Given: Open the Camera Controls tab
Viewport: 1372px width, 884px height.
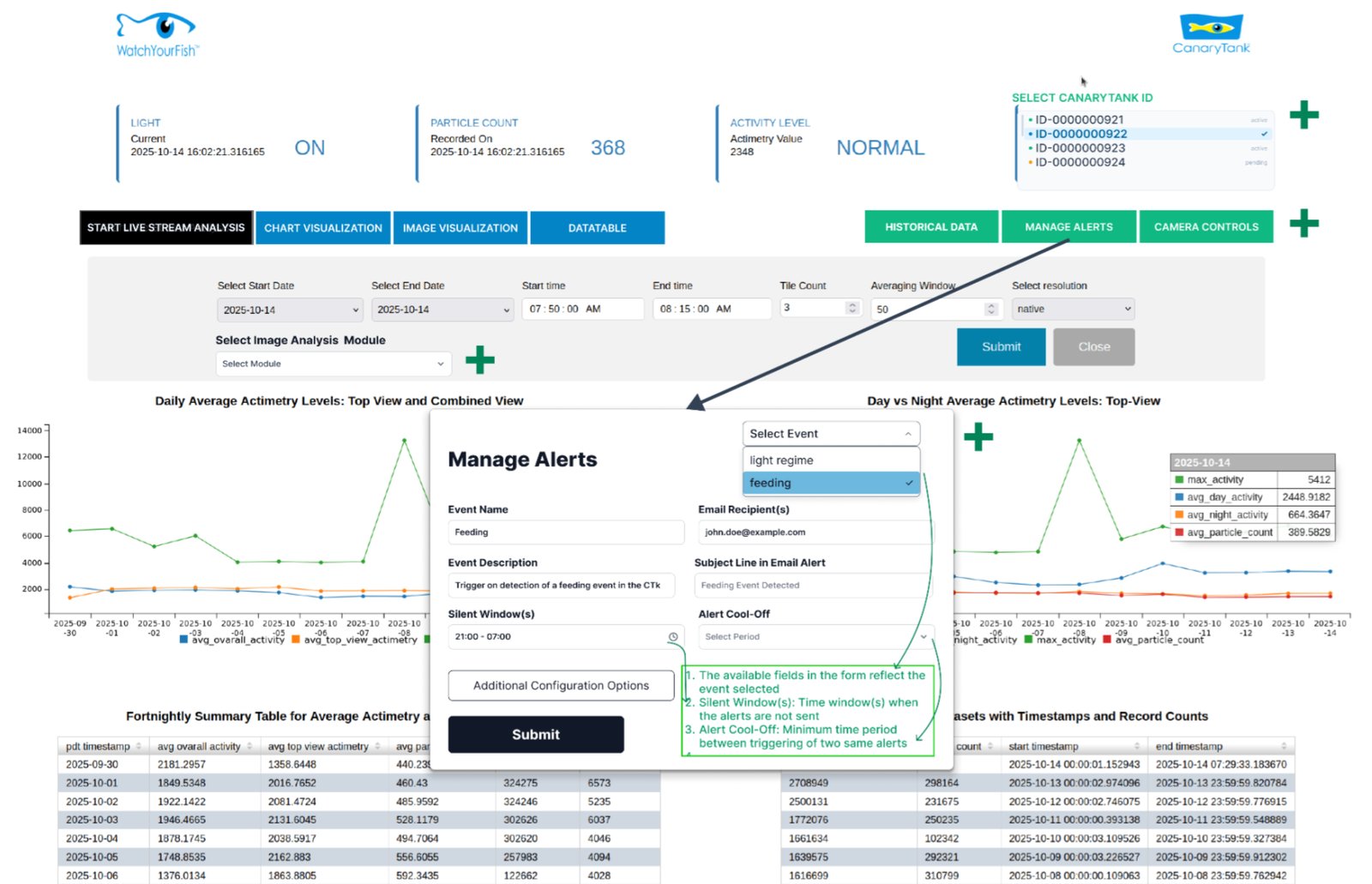Looking at the screenshot, I should [x=1207, y=227].
